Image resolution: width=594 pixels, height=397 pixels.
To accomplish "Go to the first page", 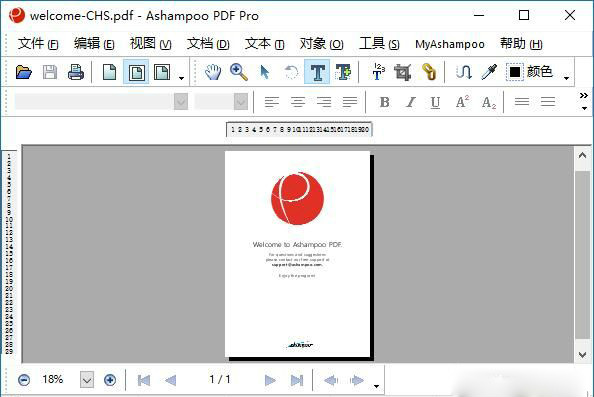I will 144,380.
